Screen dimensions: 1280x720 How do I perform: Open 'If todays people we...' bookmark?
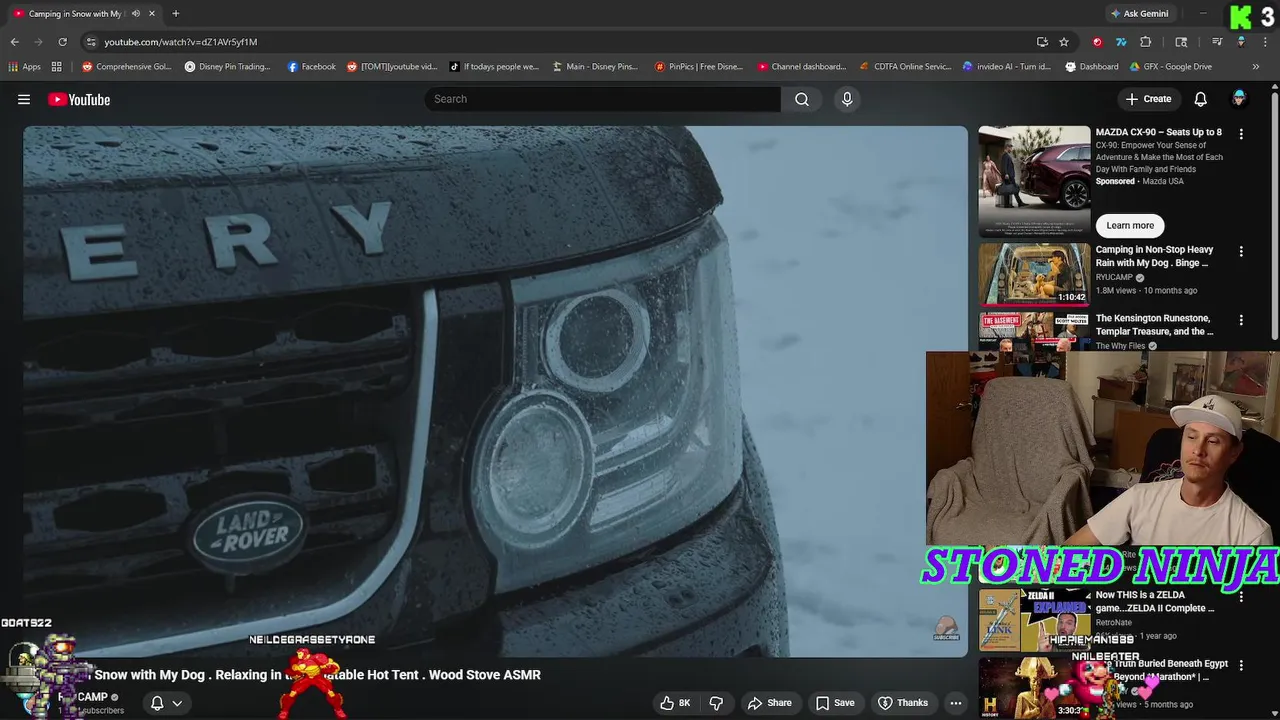tap(495, 67)
